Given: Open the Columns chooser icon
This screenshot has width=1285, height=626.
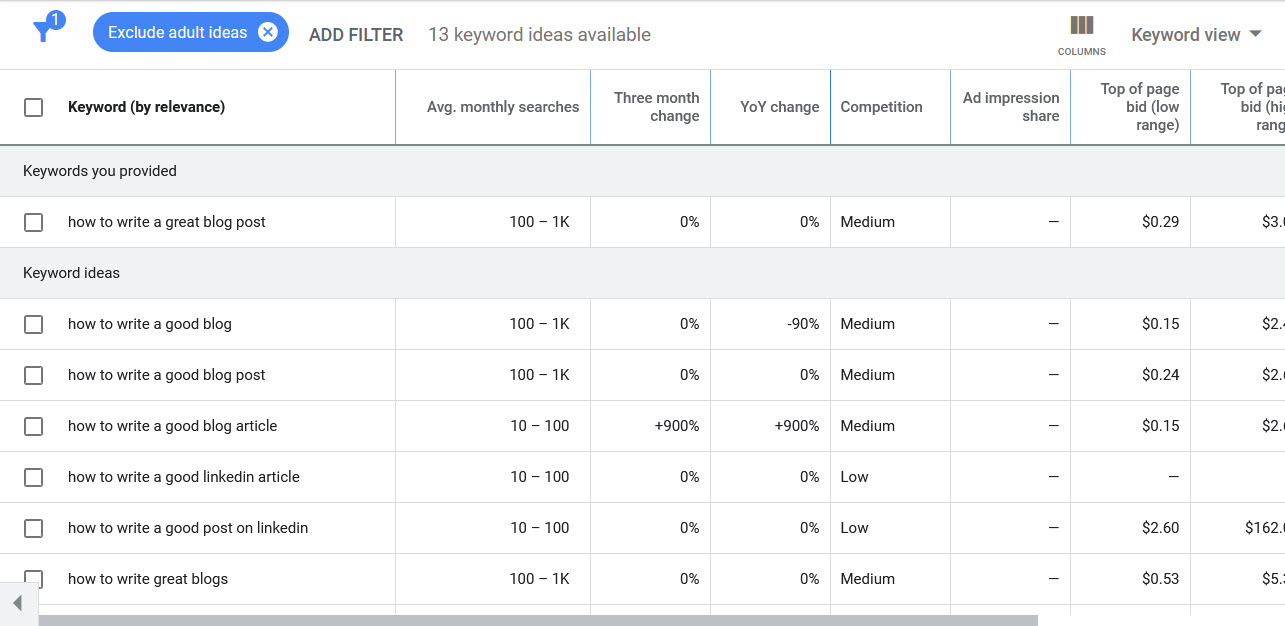Looking at the screenshot, I should point(1082,25).
